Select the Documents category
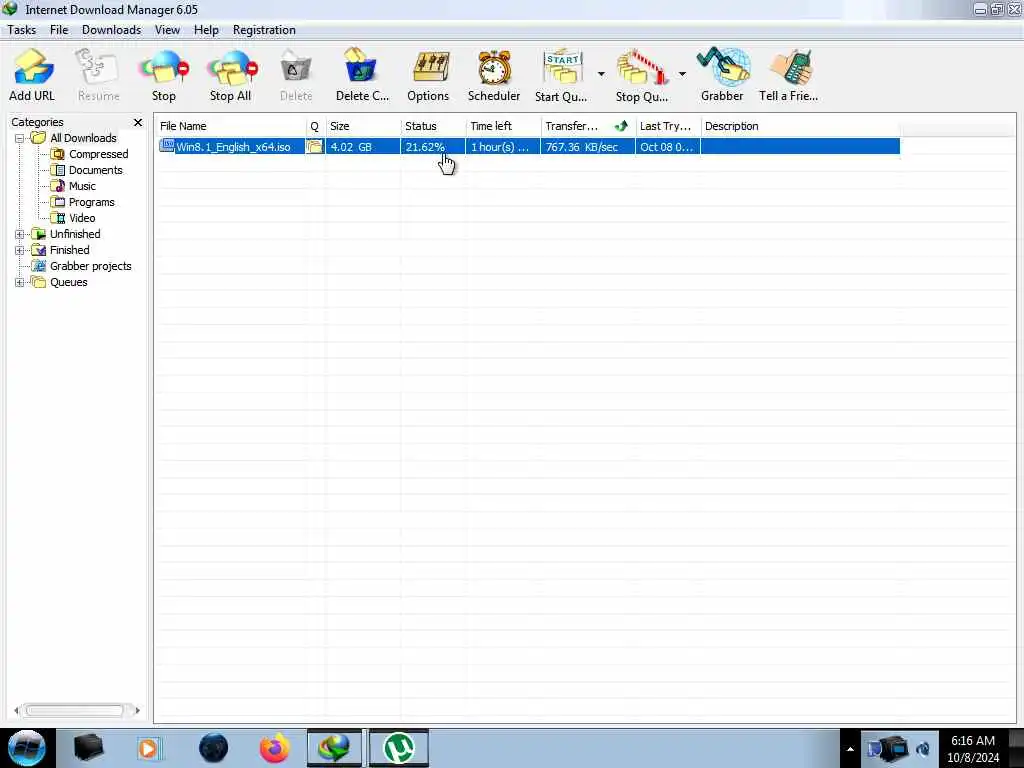This screenshot has width=1024, height=768. click(95, 170)
